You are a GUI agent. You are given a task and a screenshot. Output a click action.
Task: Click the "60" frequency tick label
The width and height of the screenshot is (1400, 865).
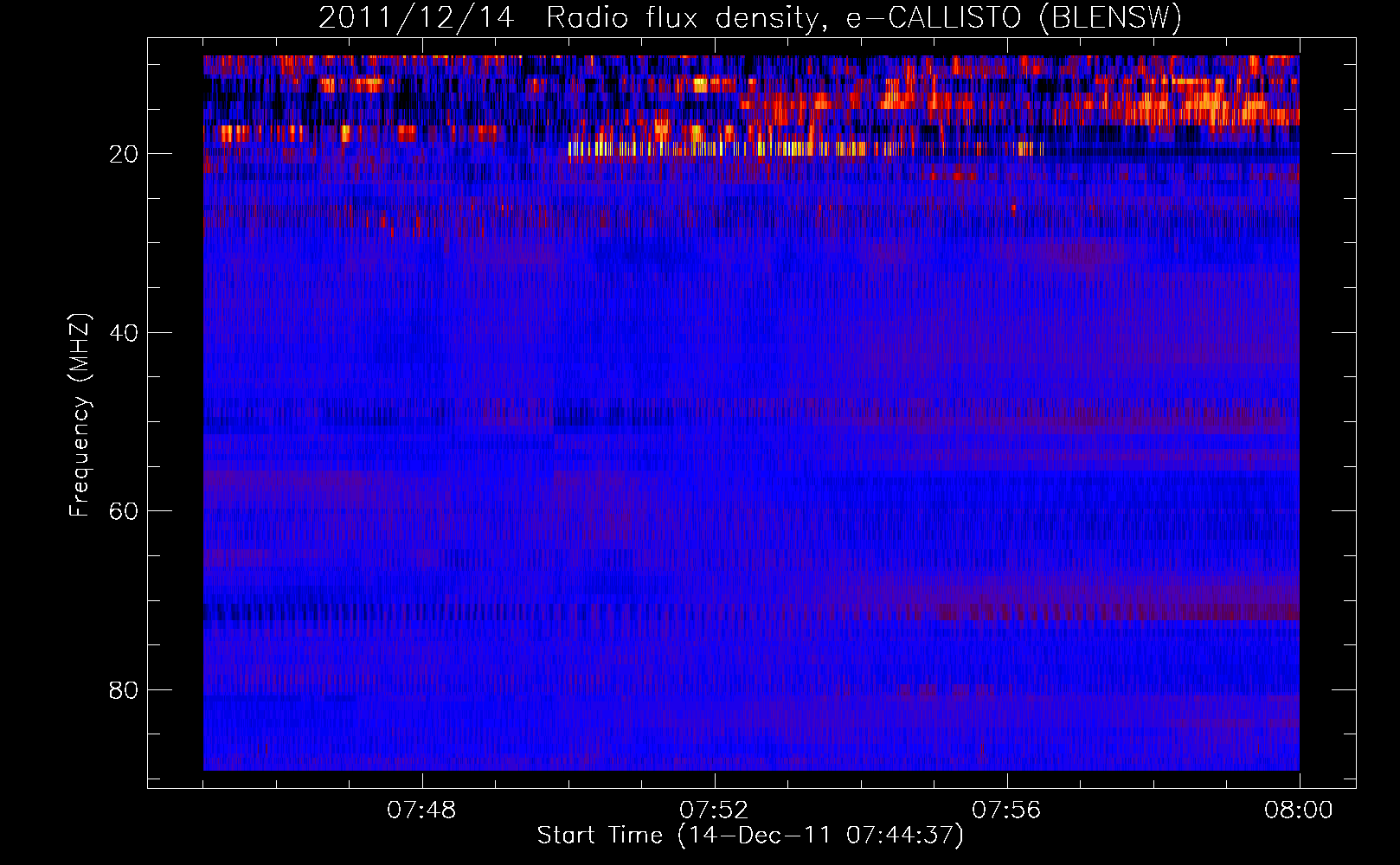point(125,511)
